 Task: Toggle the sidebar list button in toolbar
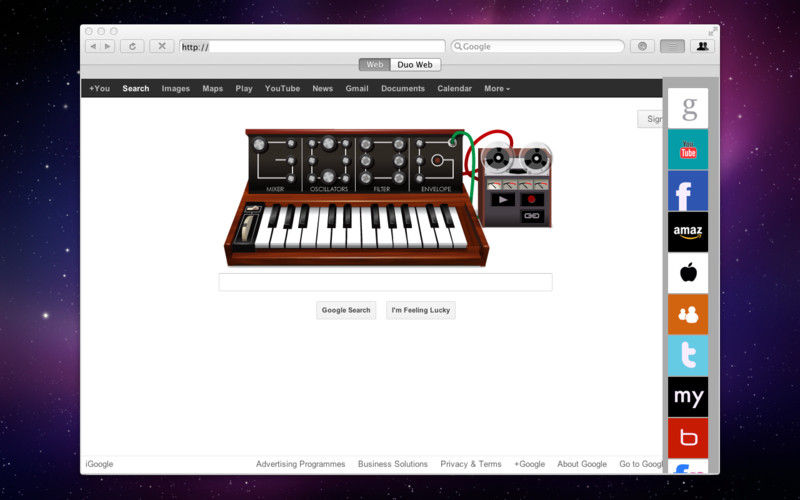click(672, 46)
